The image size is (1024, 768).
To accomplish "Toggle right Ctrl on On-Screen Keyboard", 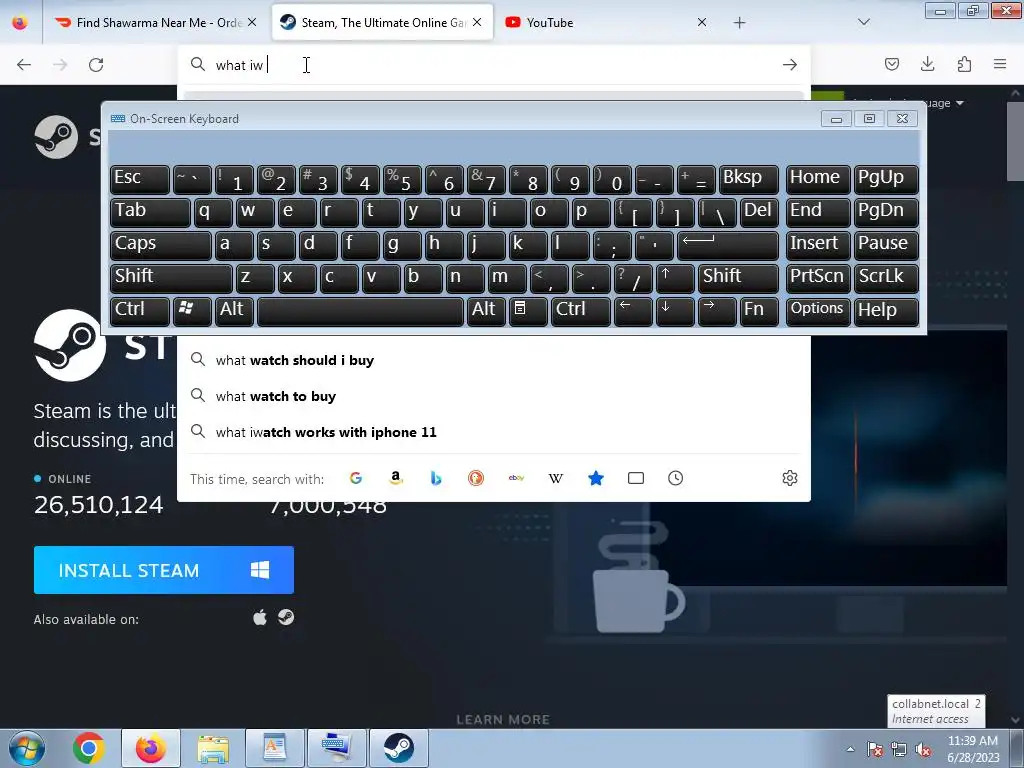I will [581, 310].
